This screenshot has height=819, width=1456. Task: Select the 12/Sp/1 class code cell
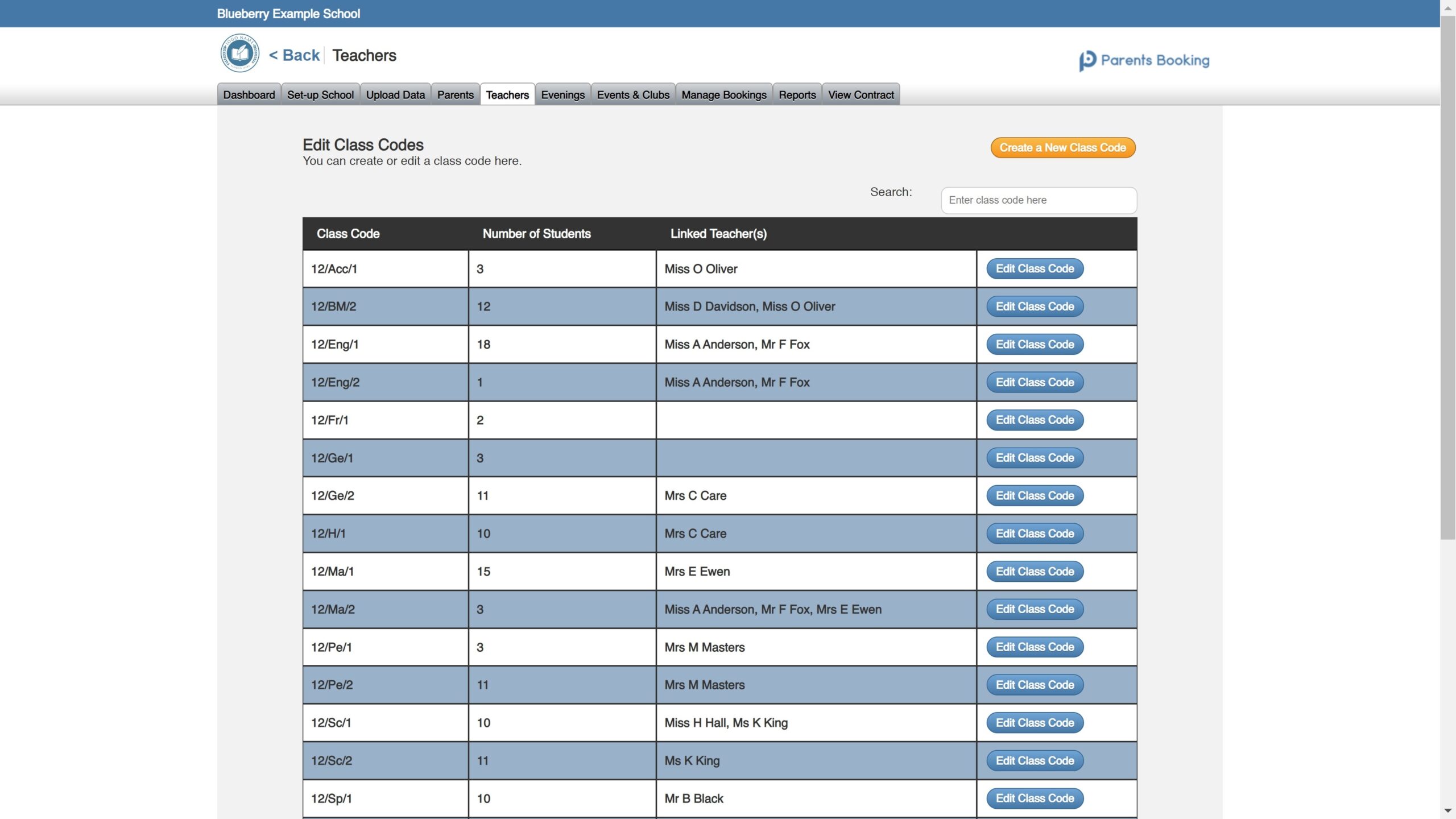coord(386,799)
